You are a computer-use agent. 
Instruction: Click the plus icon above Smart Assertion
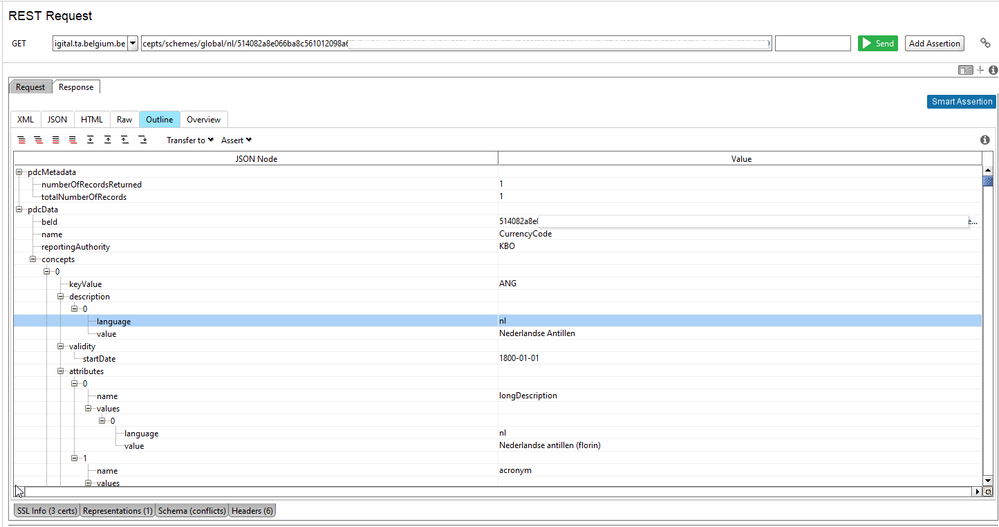(981, 70)
